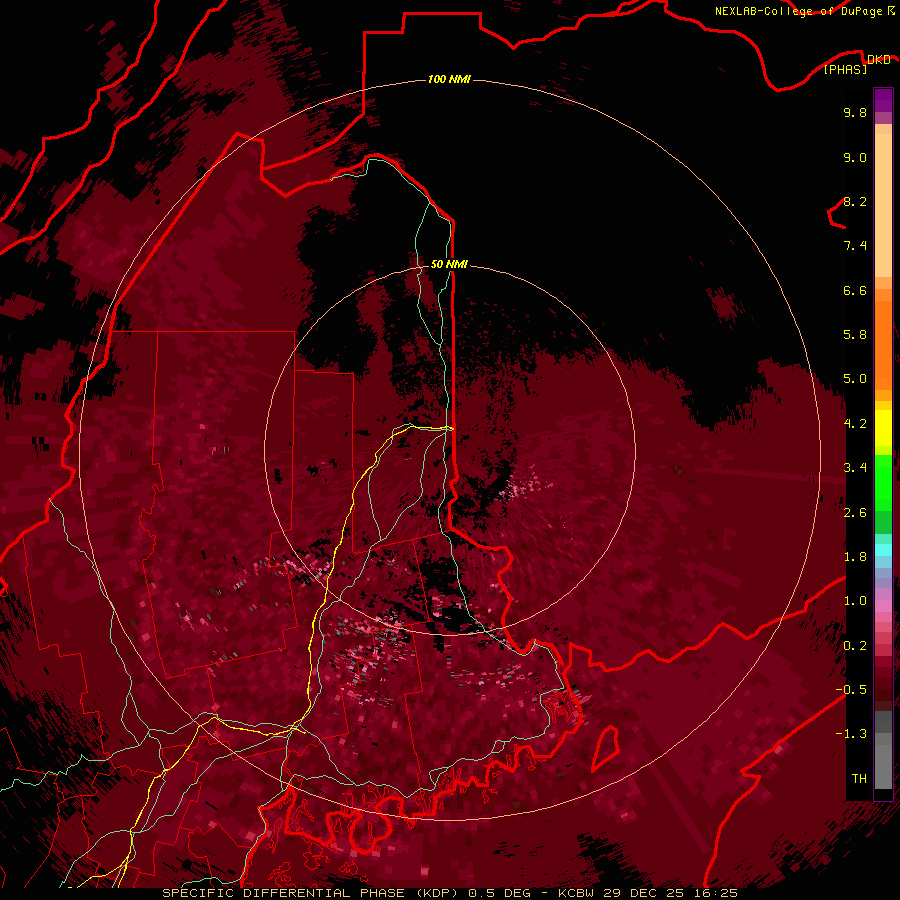This screenshot has width=900, height=900.
Task: Click the 1.0 legend value
Action: point(855,601)
